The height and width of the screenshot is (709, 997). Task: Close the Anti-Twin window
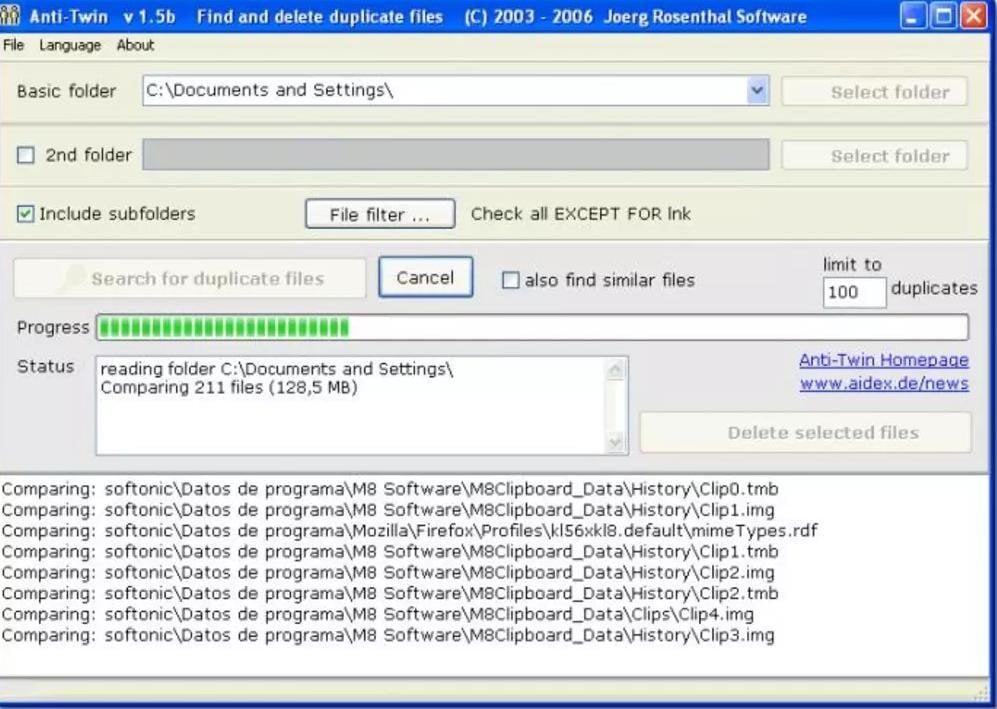973,16
